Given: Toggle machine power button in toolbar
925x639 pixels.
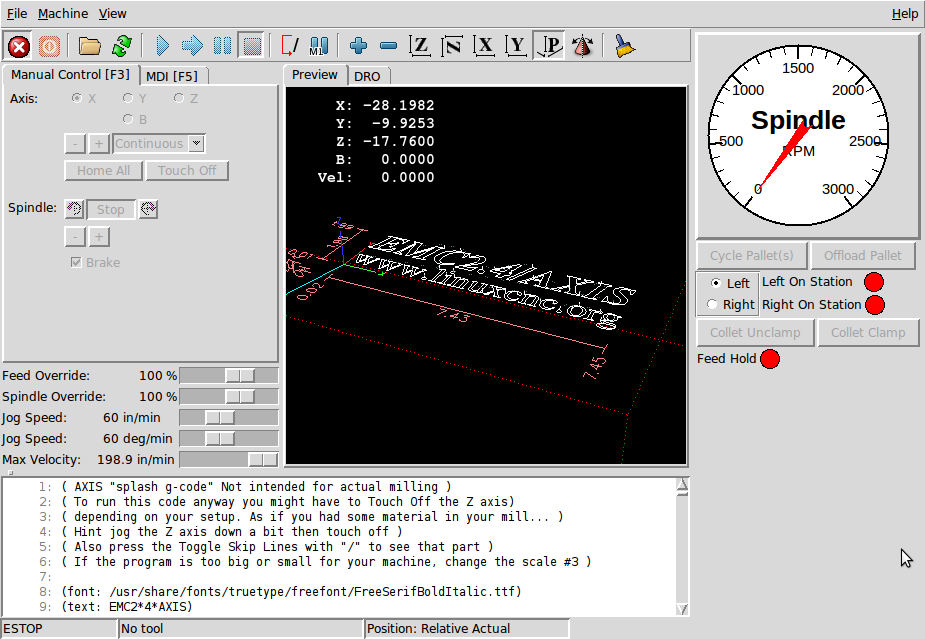Looking at the screenshot, I should [x=49, y=46].
